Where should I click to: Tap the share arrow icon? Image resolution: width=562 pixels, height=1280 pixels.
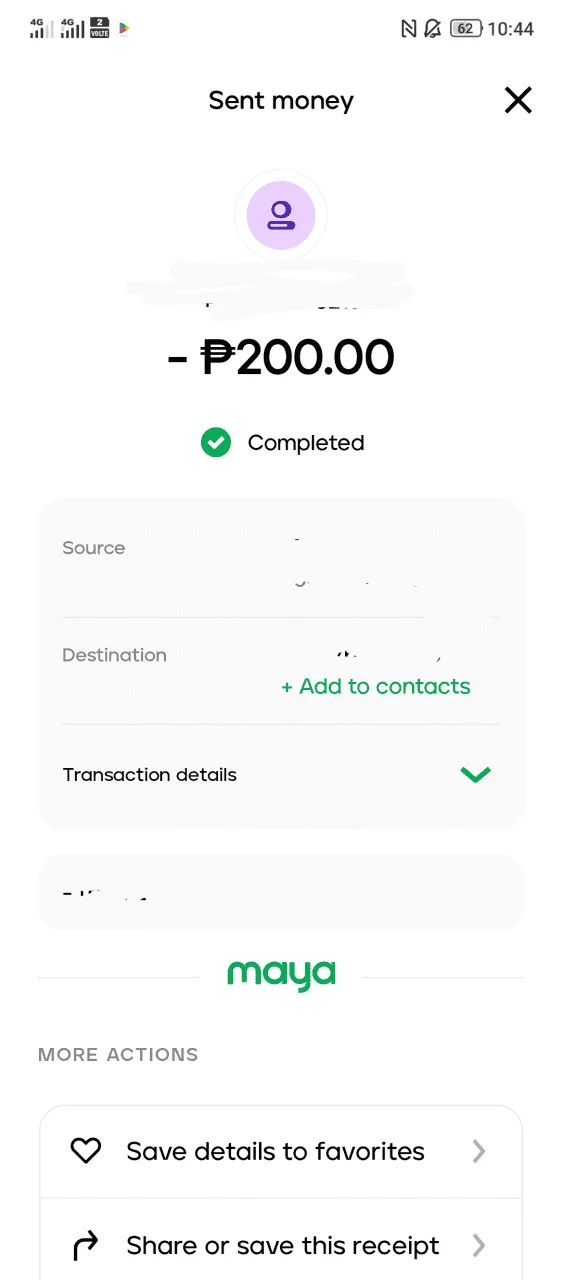[86, 1245]
